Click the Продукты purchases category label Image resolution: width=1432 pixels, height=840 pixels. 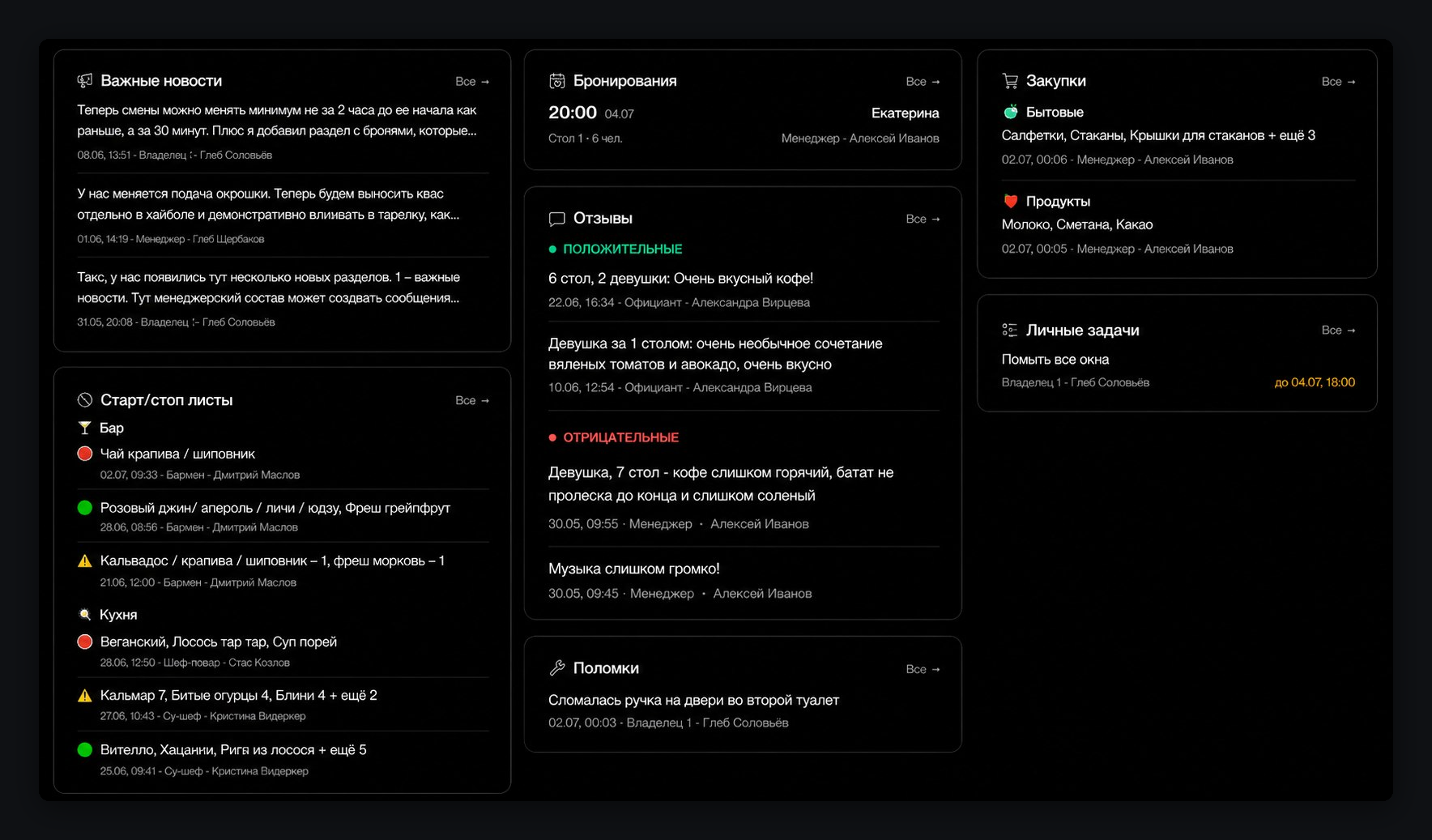coord(1058,201)
